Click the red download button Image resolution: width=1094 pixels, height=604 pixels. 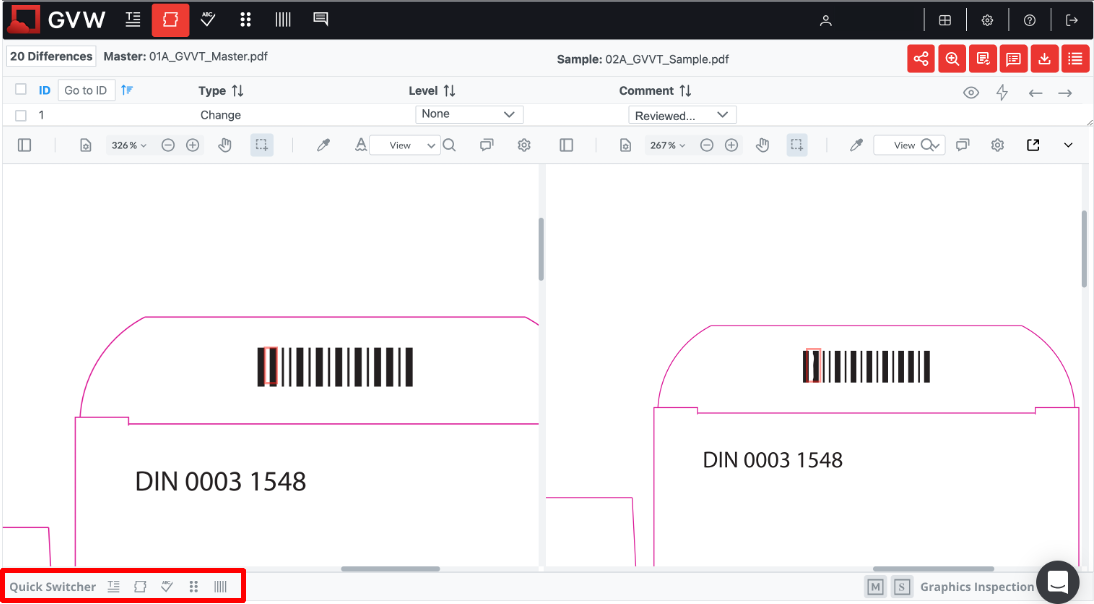point(1045,59)
